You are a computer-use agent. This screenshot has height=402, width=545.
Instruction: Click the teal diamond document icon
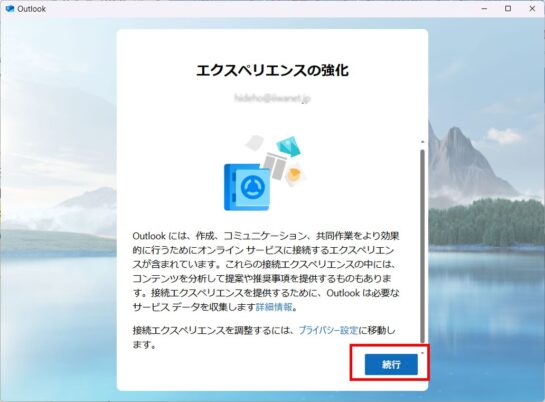(x=288, y=146)
